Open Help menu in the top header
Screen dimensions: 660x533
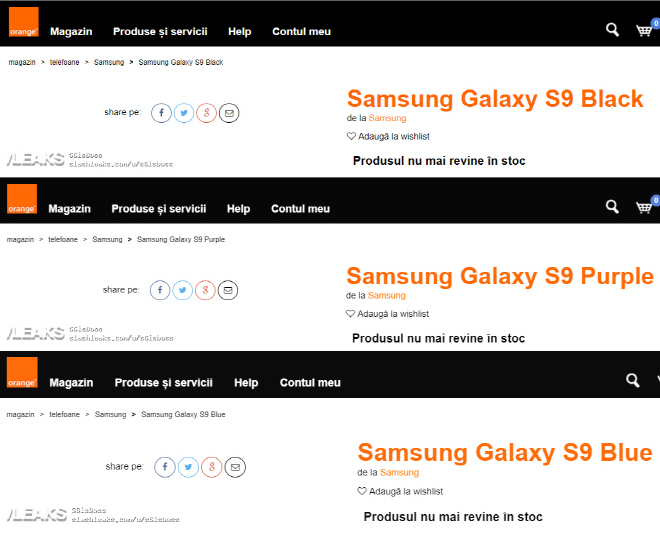[240, 32]
